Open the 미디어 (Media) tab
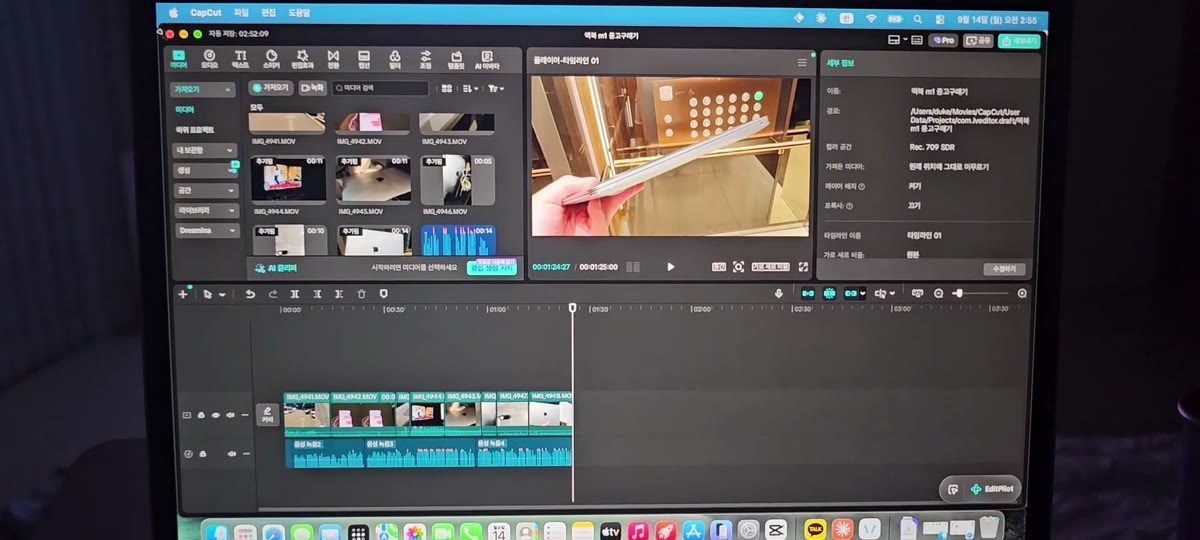 coord(179,59)
